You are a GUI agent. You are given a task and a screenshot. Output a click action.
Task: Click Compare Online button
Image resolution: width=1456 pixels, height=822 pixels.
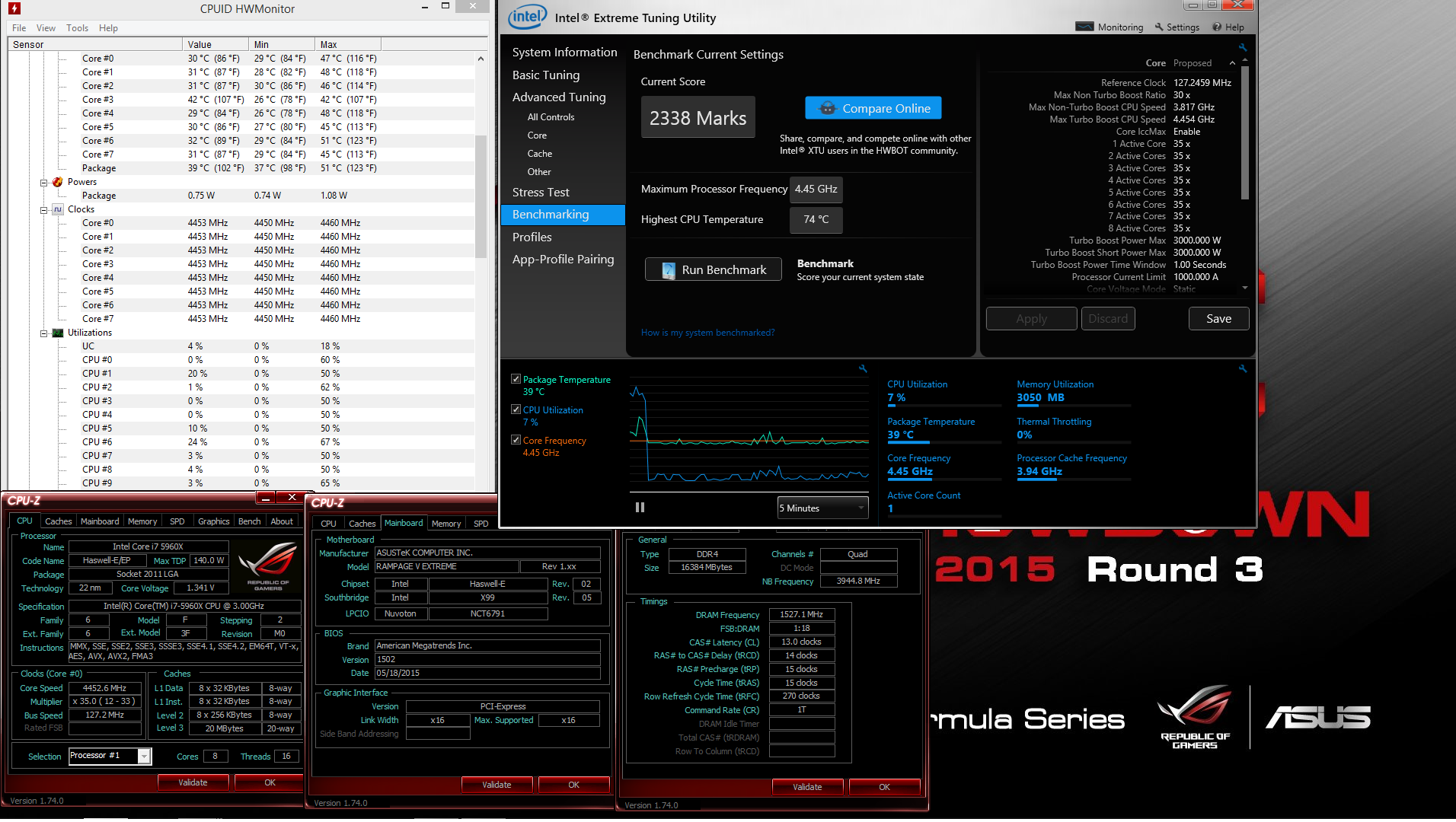tap(873, 108)
